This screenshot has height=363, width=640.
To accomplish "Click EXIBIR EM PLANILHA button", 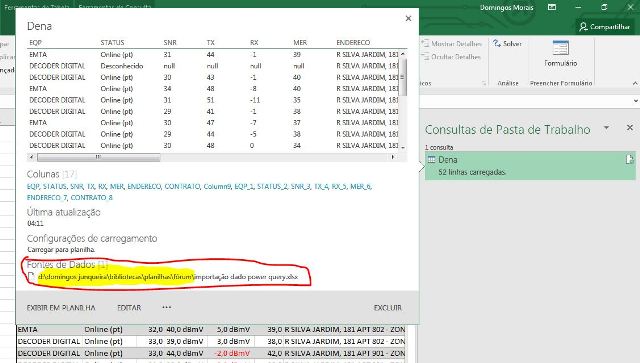I will 61,308.
